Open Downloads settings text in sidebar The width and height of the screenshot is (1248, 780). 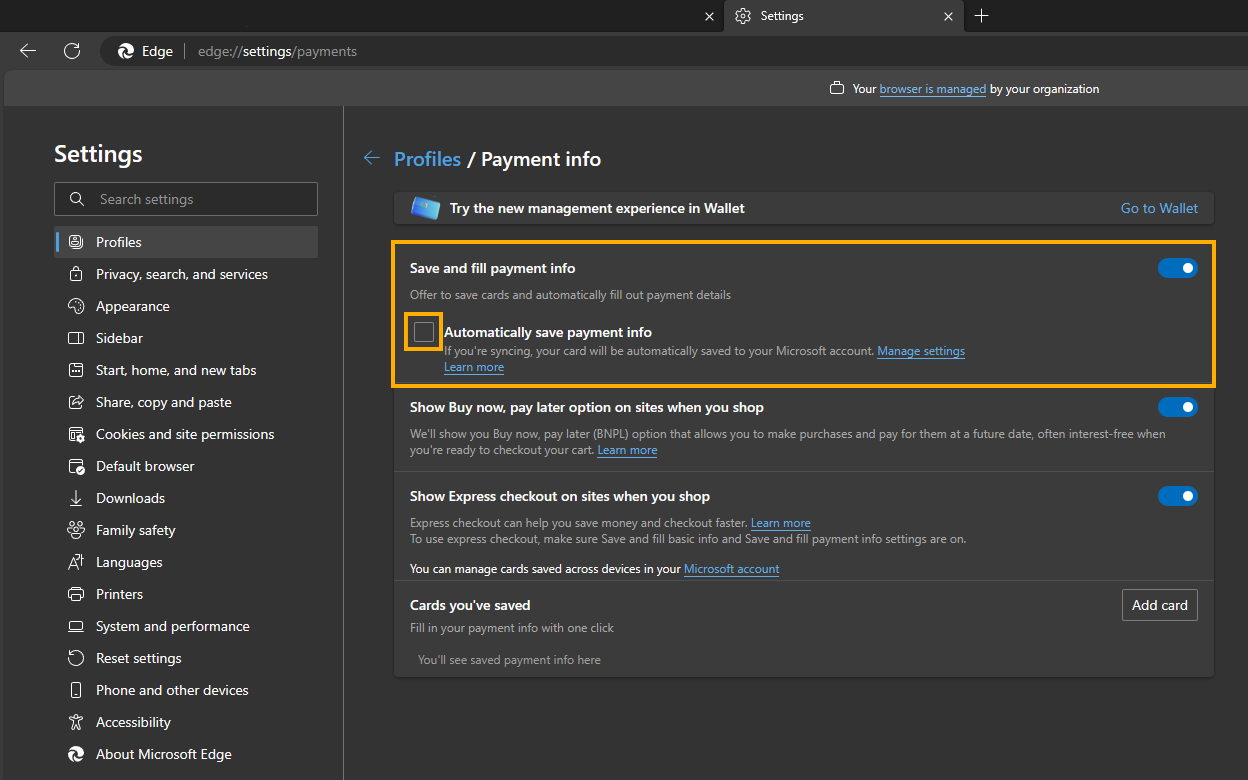(130, 498)
